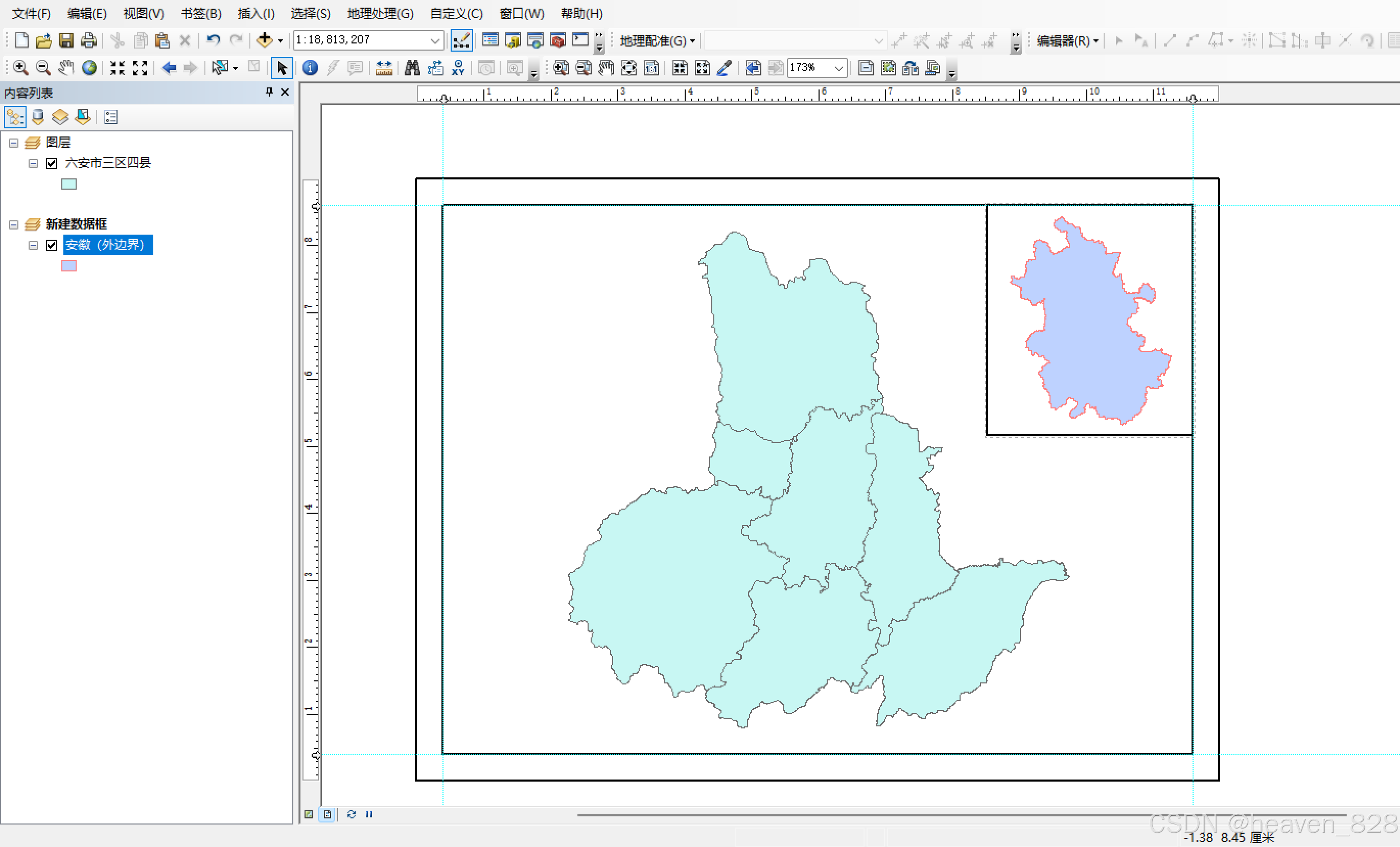Toggle visibility of 安徽（外边界） layer
1400x847 pixels.
(52, 245)
